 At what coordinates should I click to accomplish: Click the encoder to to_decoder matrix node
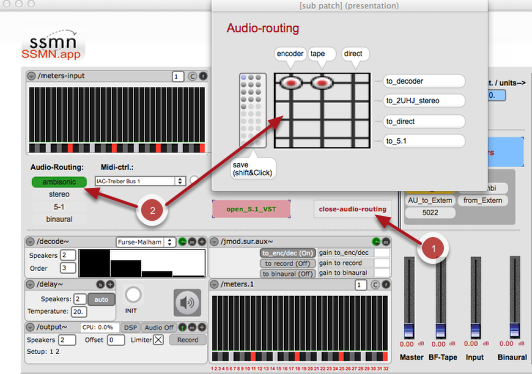291,82
